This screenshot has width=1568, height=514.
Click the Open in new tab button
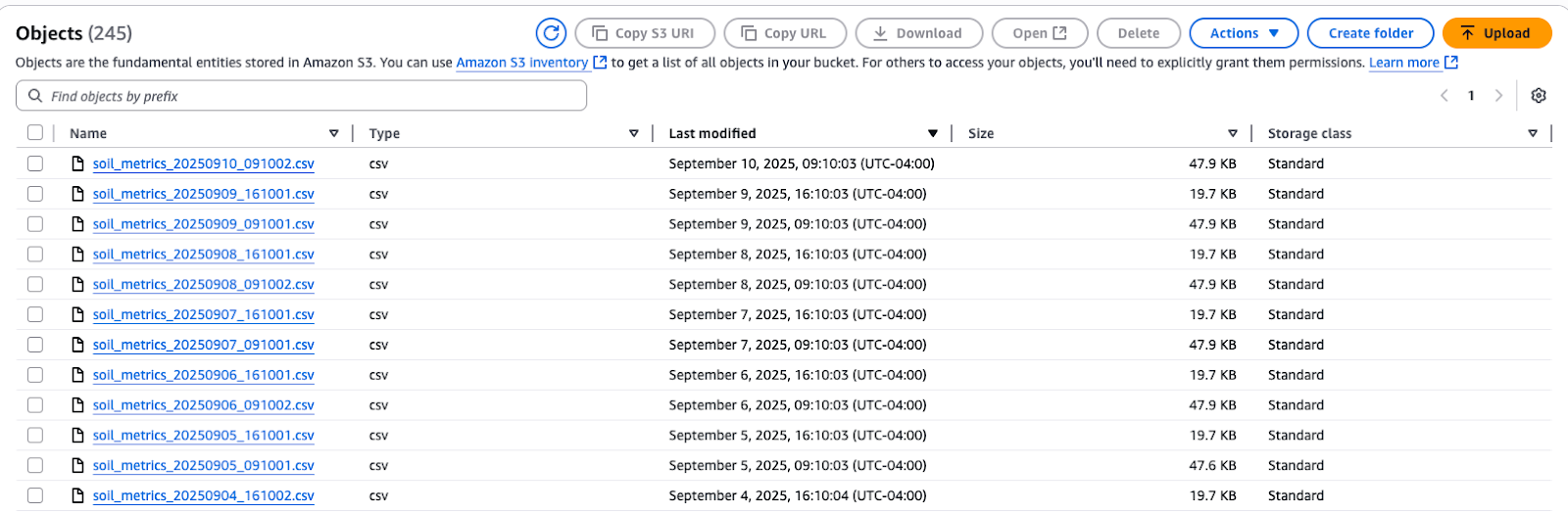[1040, 33]
